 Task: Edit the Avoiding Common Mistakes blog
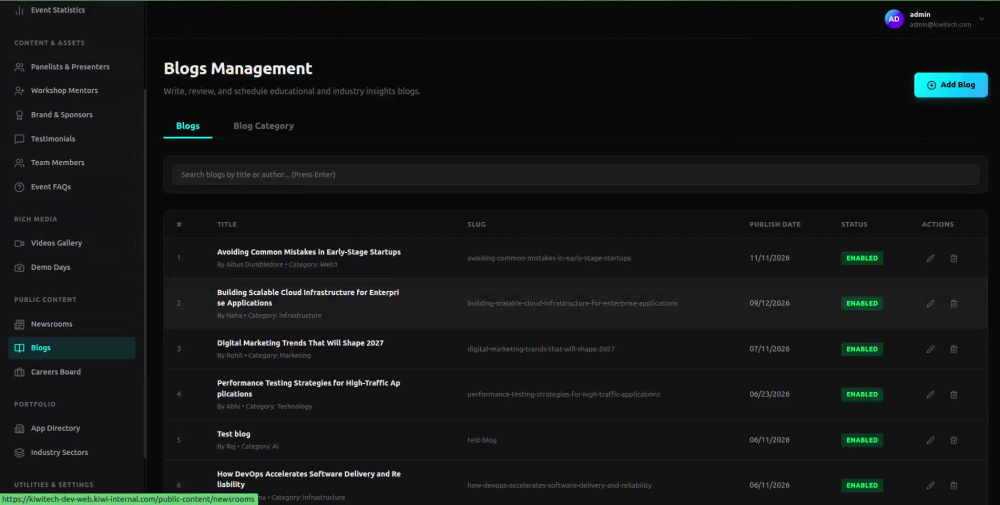click(x=930, y=258)
